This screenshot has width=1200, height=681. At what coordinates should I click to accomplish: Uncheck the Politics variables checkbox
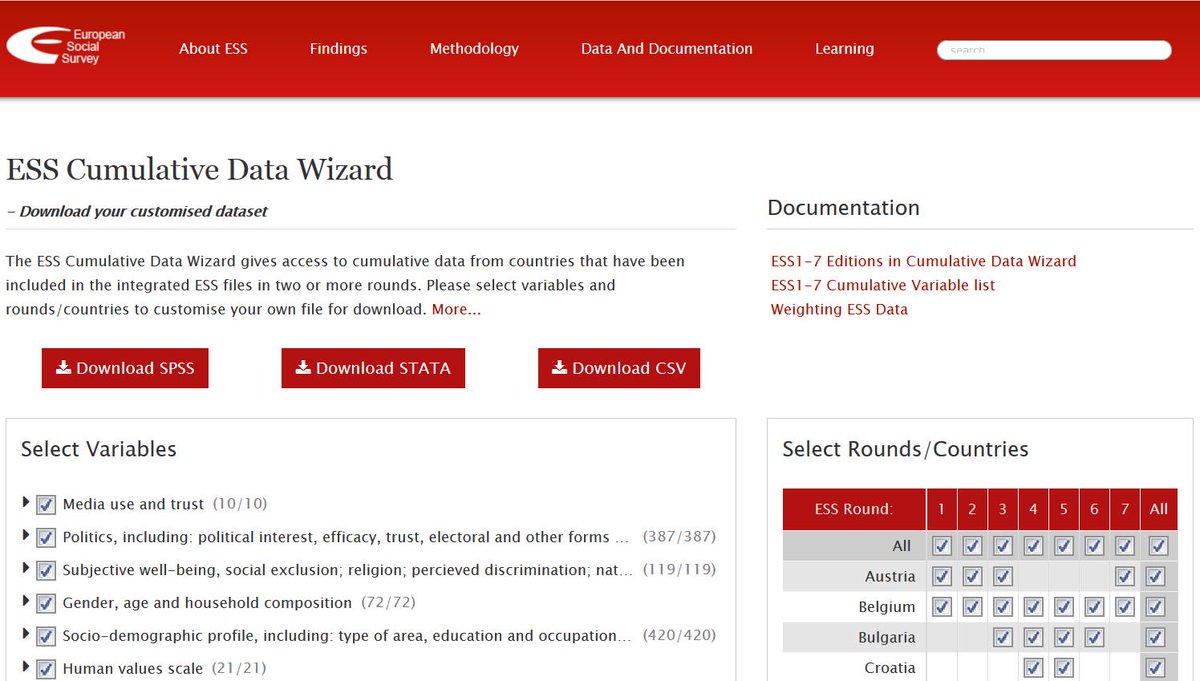[x=45, y=538]
